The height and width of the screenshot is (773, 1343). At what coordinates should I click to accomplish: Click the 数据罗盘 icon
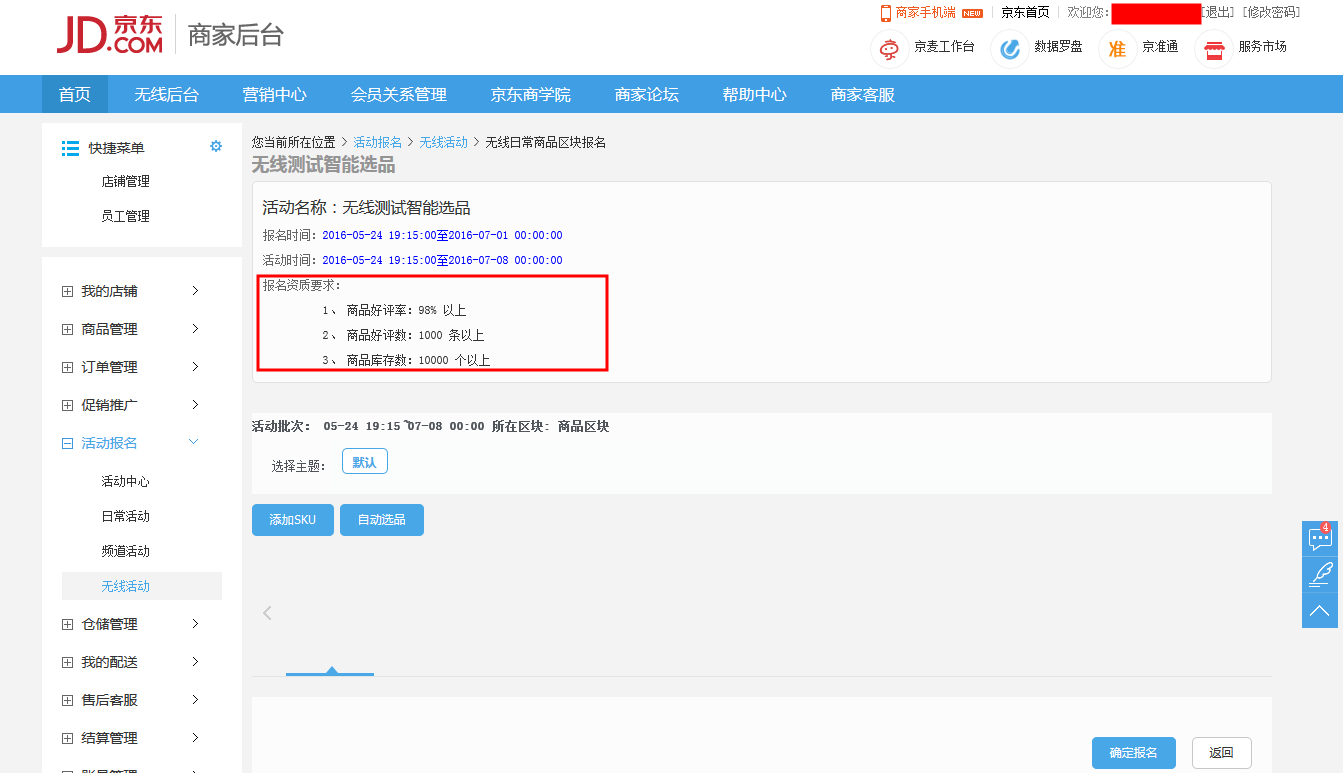[1010, 48]
